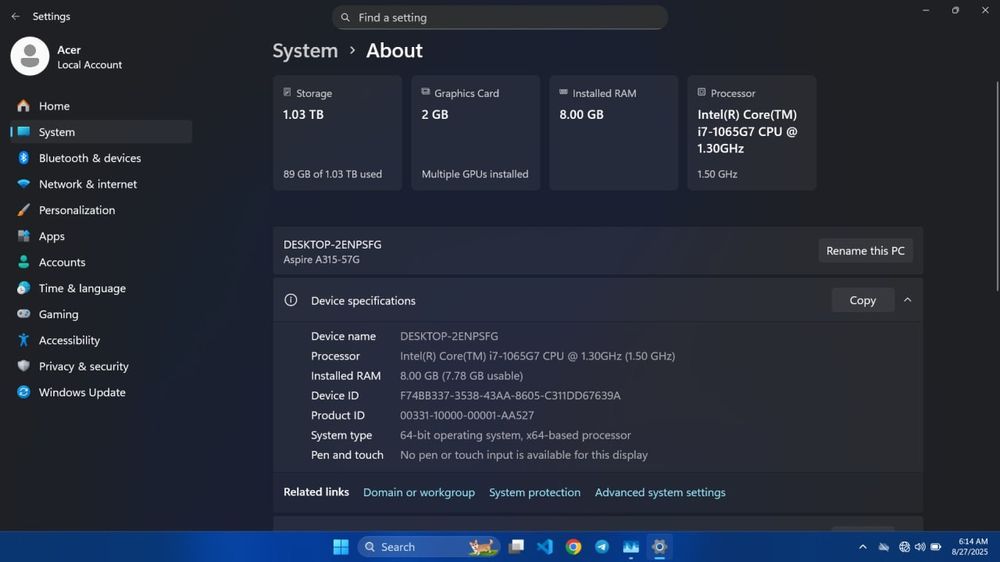
Task: Open the Storage 1.03 TB card
Action: [x=337, y=133]
